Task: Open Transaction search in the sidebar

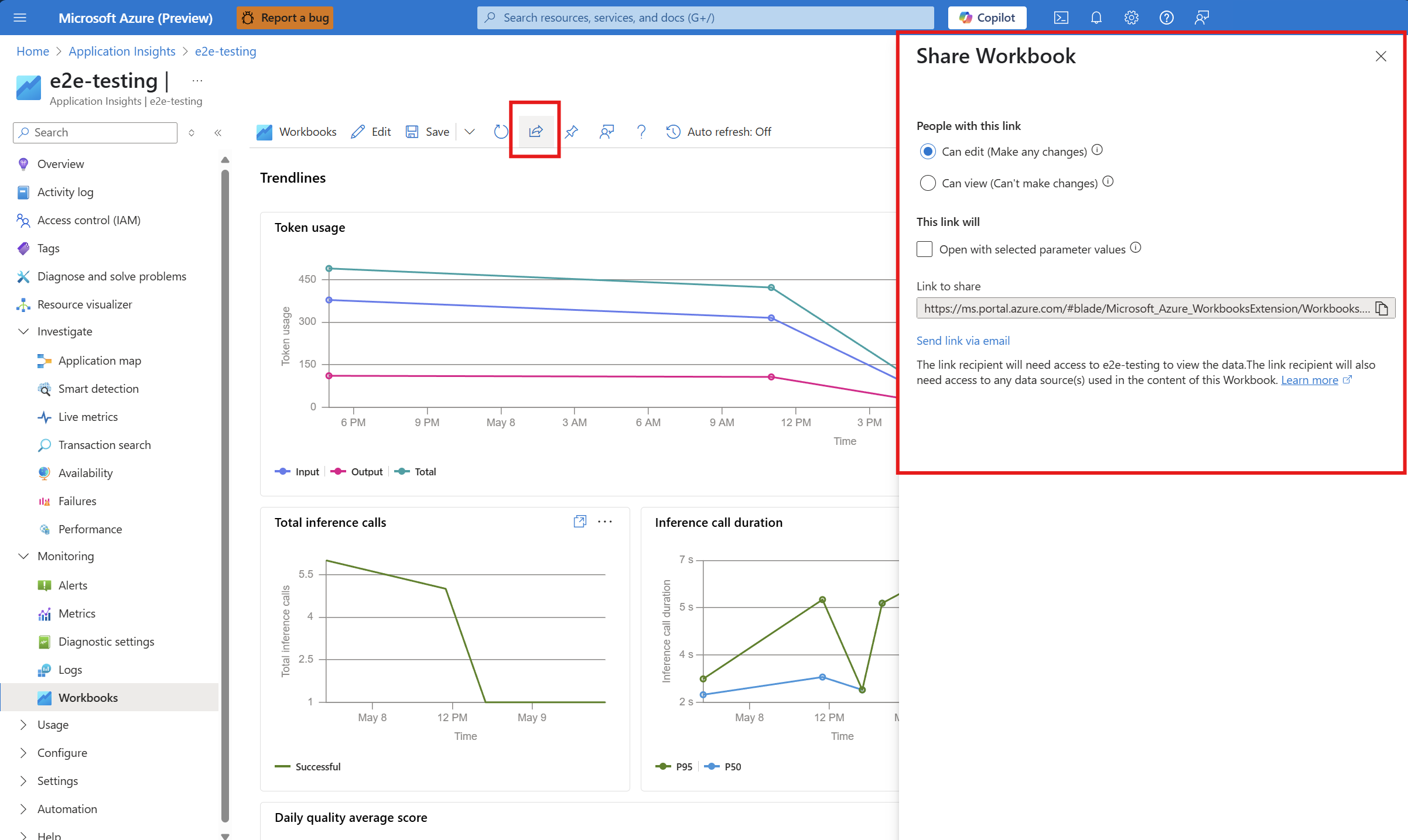Action: pos(104,445)
